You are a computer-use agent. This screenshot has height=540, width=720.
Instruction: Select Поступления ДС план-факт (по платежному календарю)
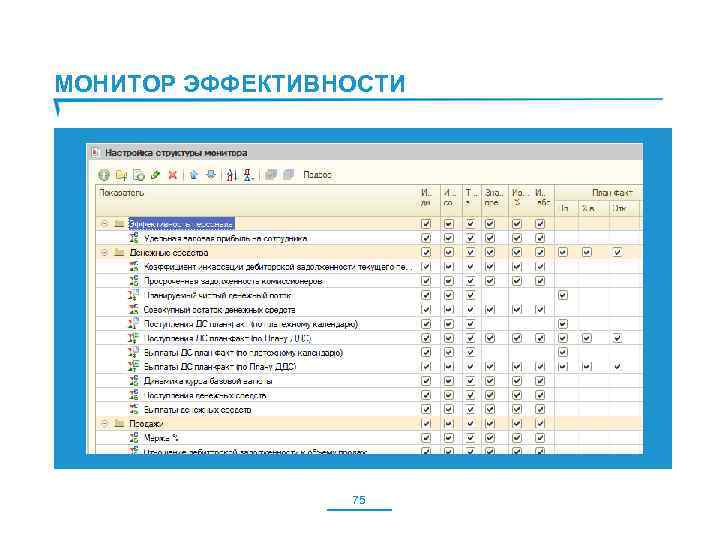251,324
